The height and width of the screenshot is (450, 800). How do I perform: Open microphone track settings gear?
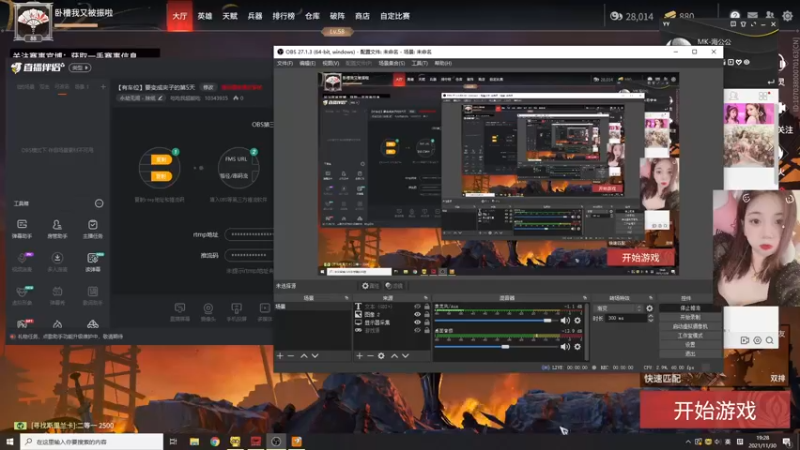coord(578,320)
